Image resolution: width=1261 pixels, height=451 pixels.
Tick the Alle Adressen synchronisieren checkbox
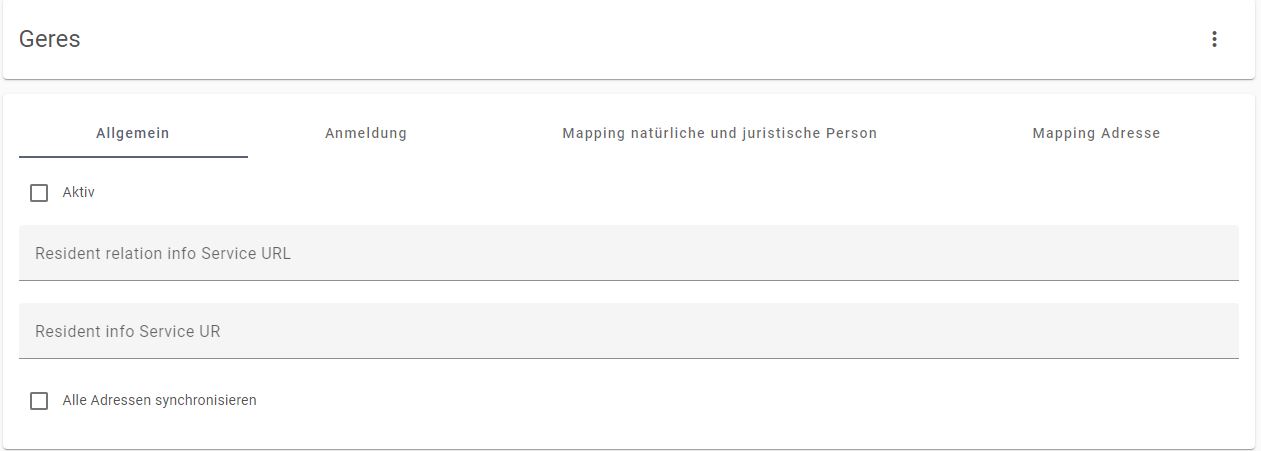39,401
